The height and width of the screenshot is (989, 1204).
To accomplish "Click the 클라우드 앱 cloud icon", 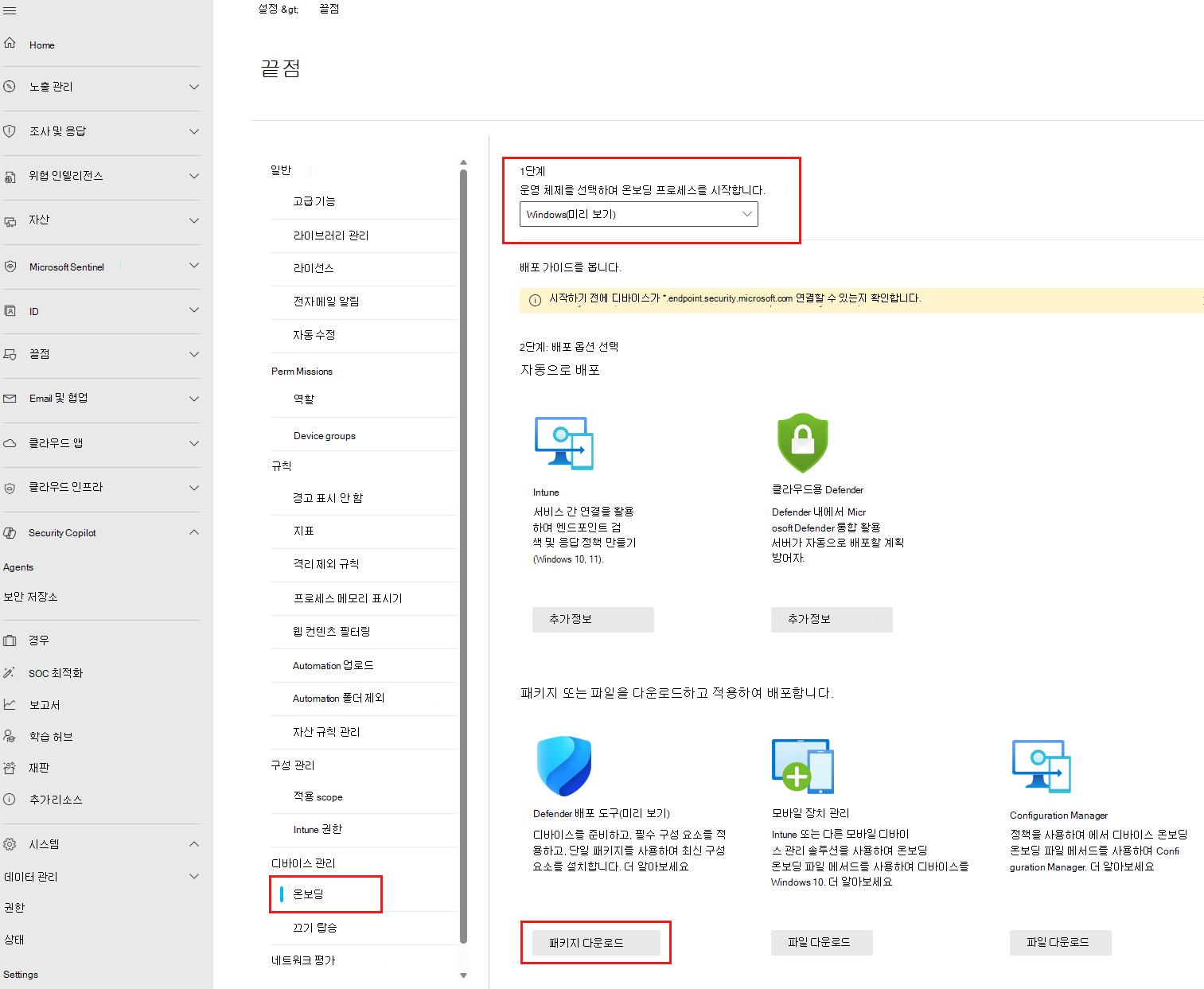I will pyautogui.click(x=10, y=443).
